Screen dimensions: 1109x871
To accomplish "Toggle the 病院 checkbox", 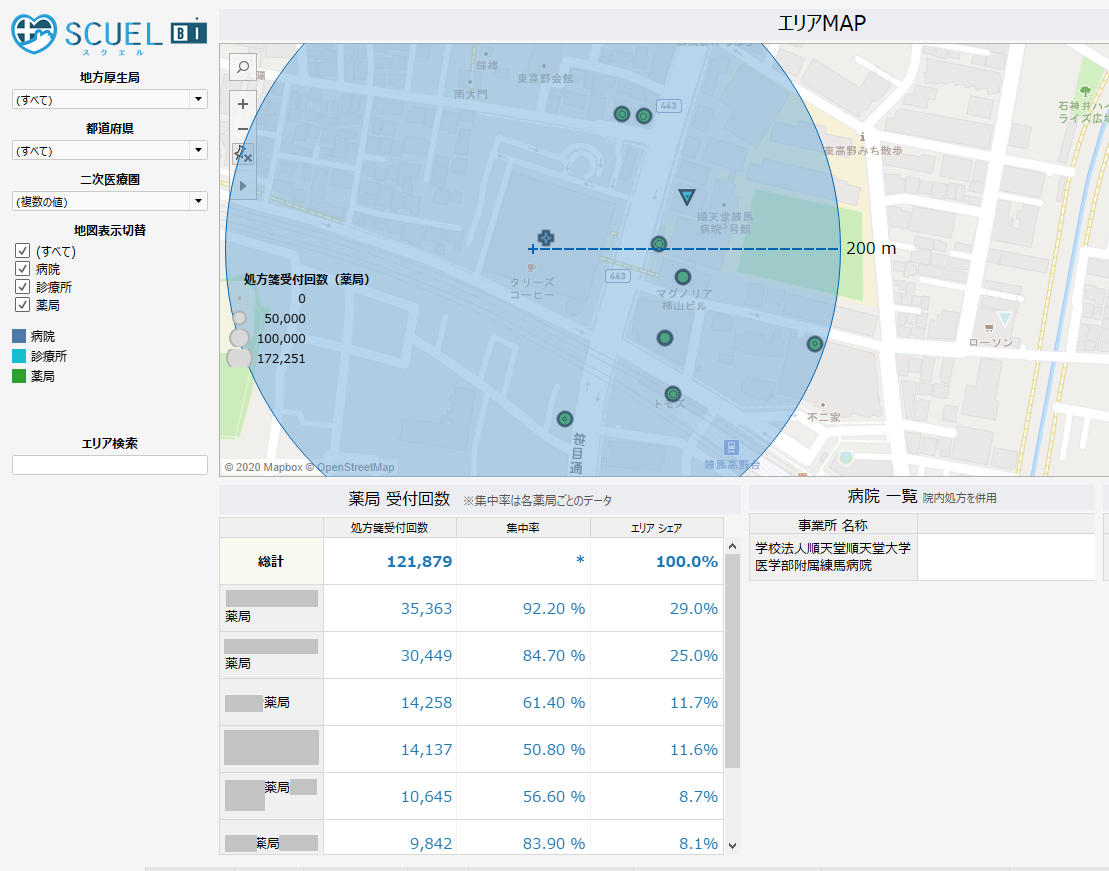I will [x=21, y=269].
